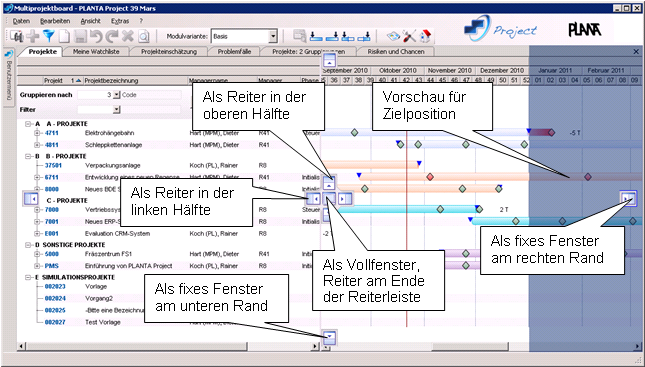The width and height of the screenshot is (645, 367).
Task: Select the Projekte tab
Action: [43, 52]
